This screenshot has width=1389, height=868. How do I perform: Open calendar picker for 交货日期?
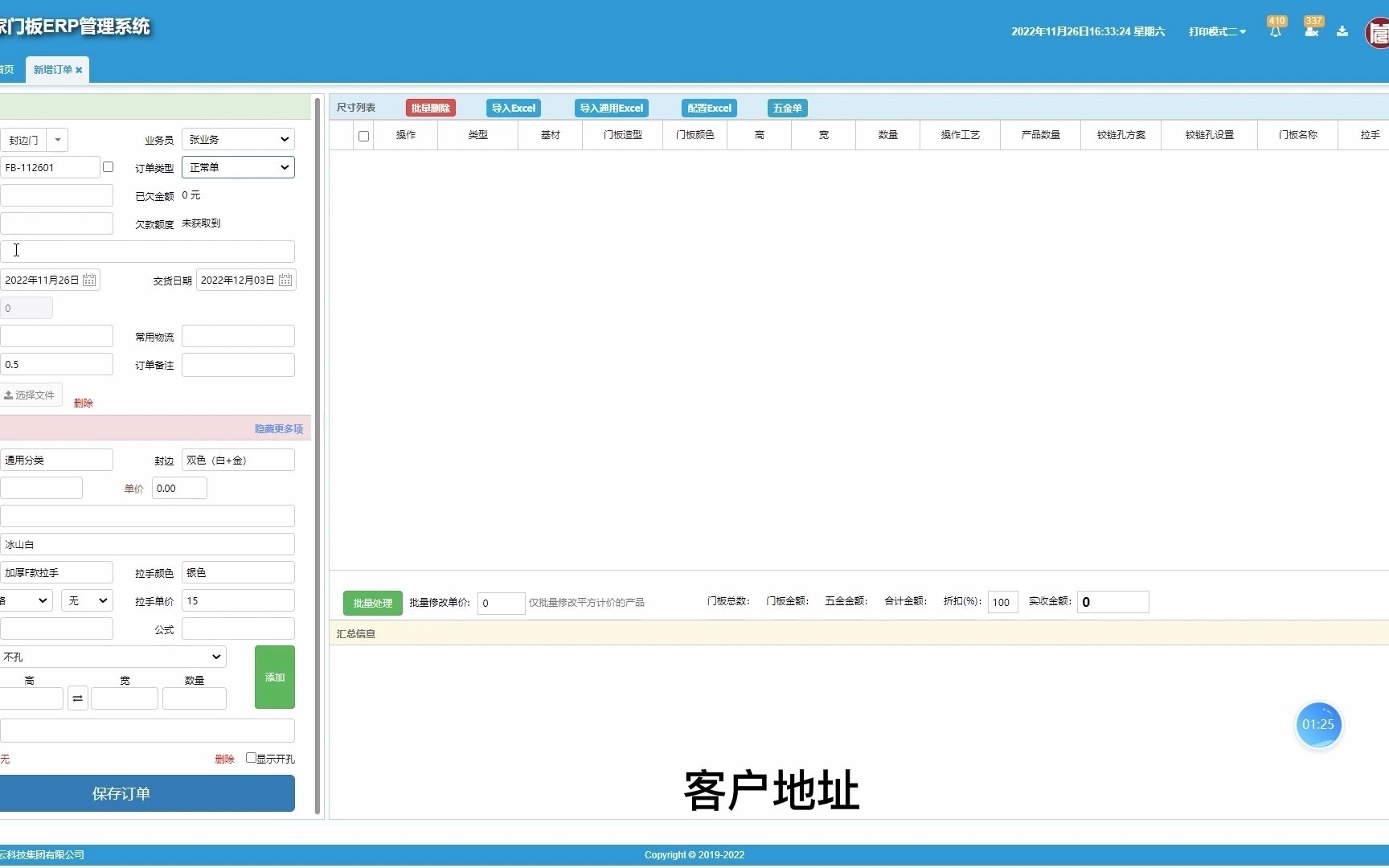pos(285,280)
